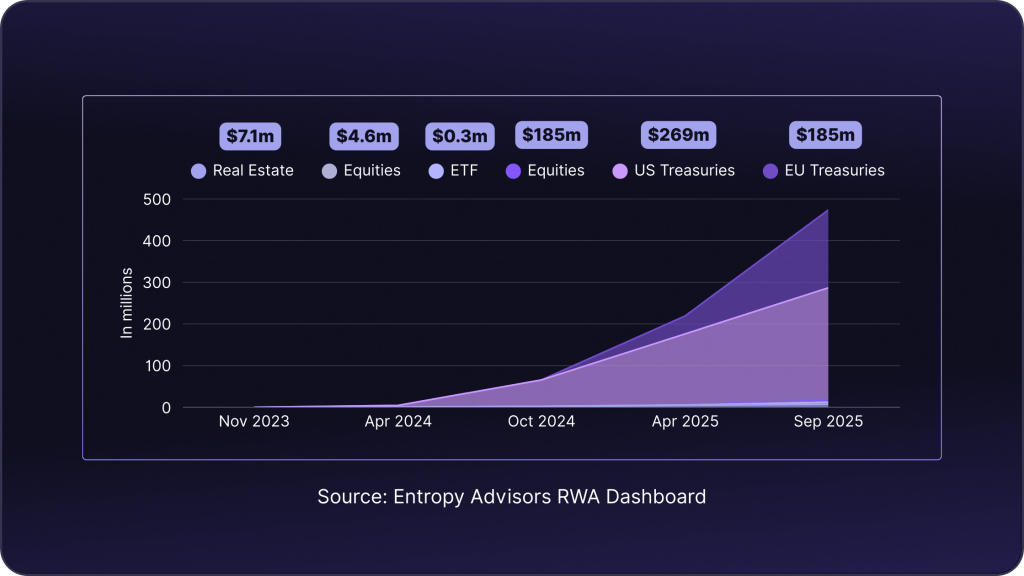Select the Oct 2024 x-axis label
Viewport: 1024px width, 576px height.
[541, 422]
